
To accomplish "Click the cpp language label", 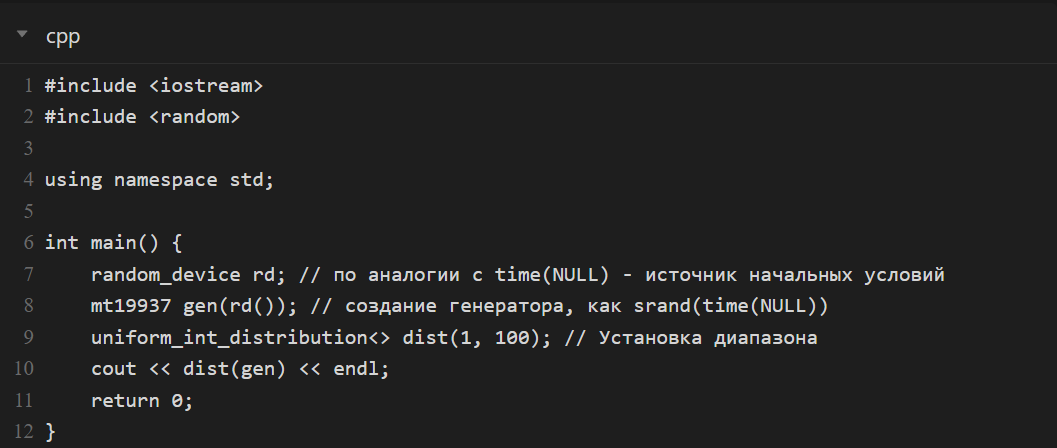I will 63,37.
